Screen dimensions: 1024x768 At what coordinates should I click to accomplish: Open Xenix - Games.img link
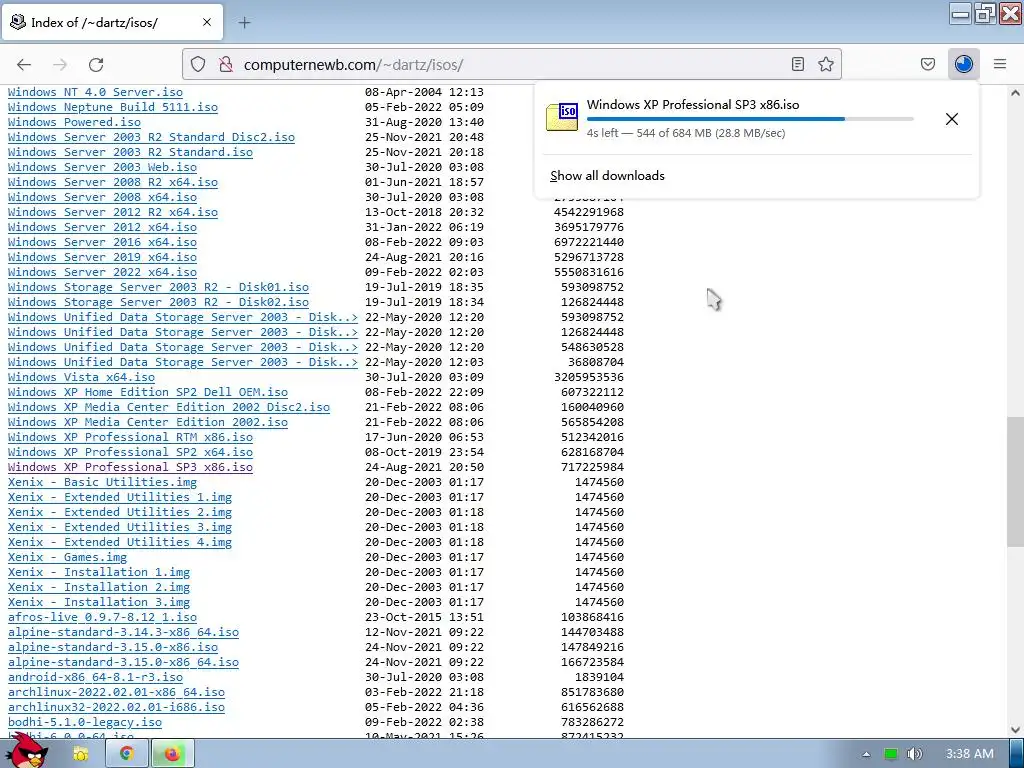tap(67, 558)
